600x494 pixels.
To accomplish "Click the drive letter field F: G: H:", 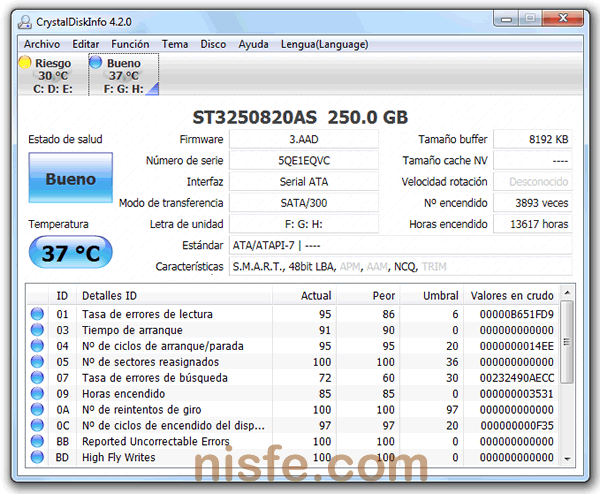I will click(x=303, y=224).
